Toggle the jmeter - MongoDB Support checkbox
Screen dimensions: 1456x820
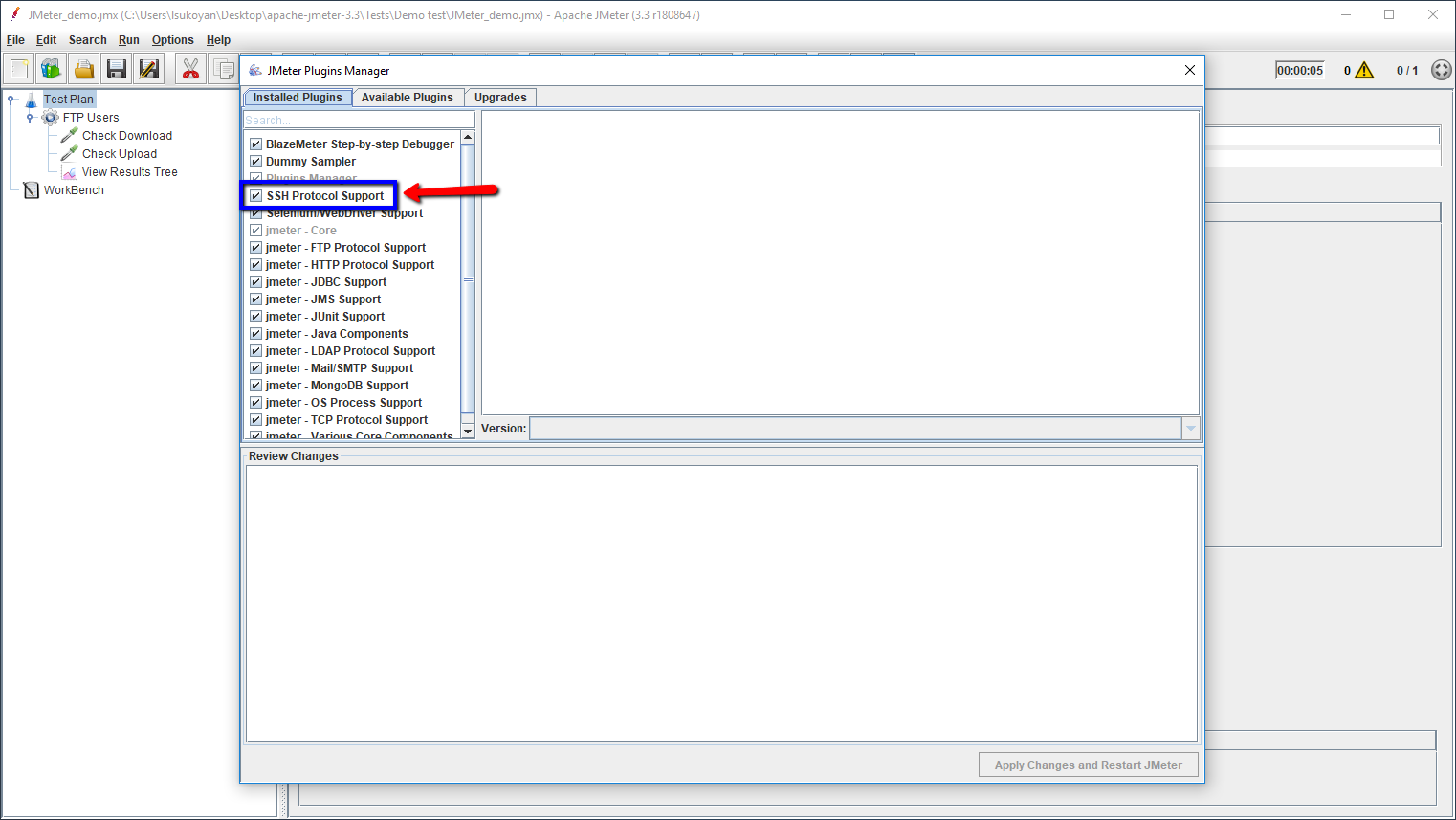[x=256, y=386]
